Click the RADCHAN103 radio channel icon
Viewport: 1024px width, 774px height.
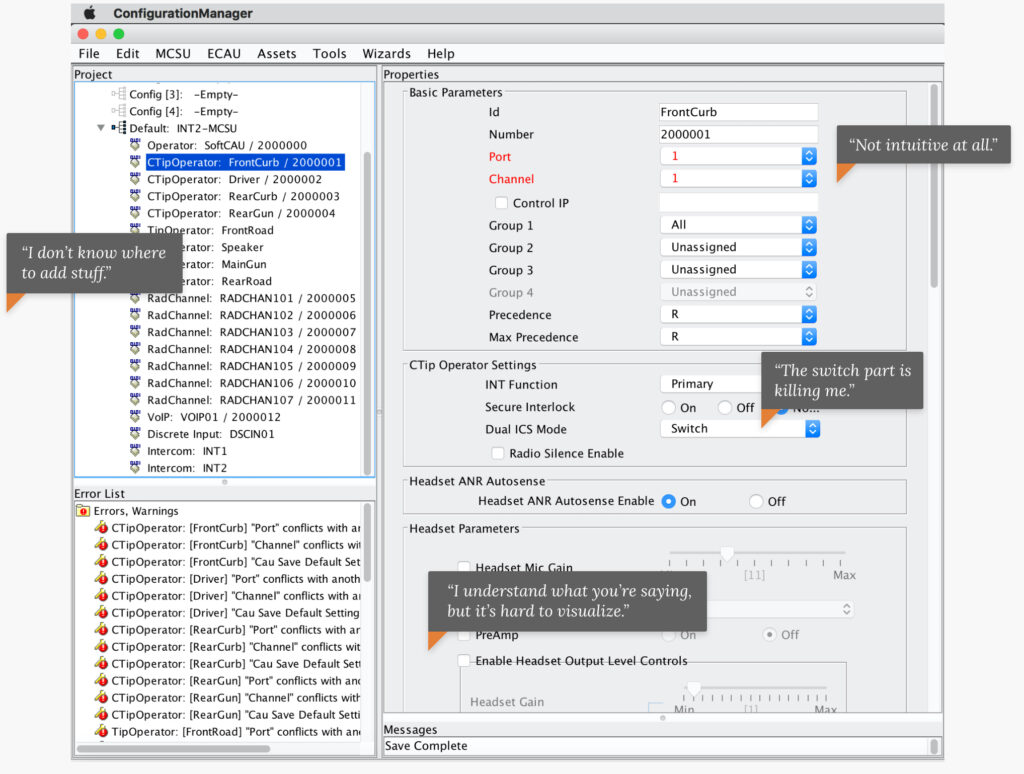(x=135, y=332)
